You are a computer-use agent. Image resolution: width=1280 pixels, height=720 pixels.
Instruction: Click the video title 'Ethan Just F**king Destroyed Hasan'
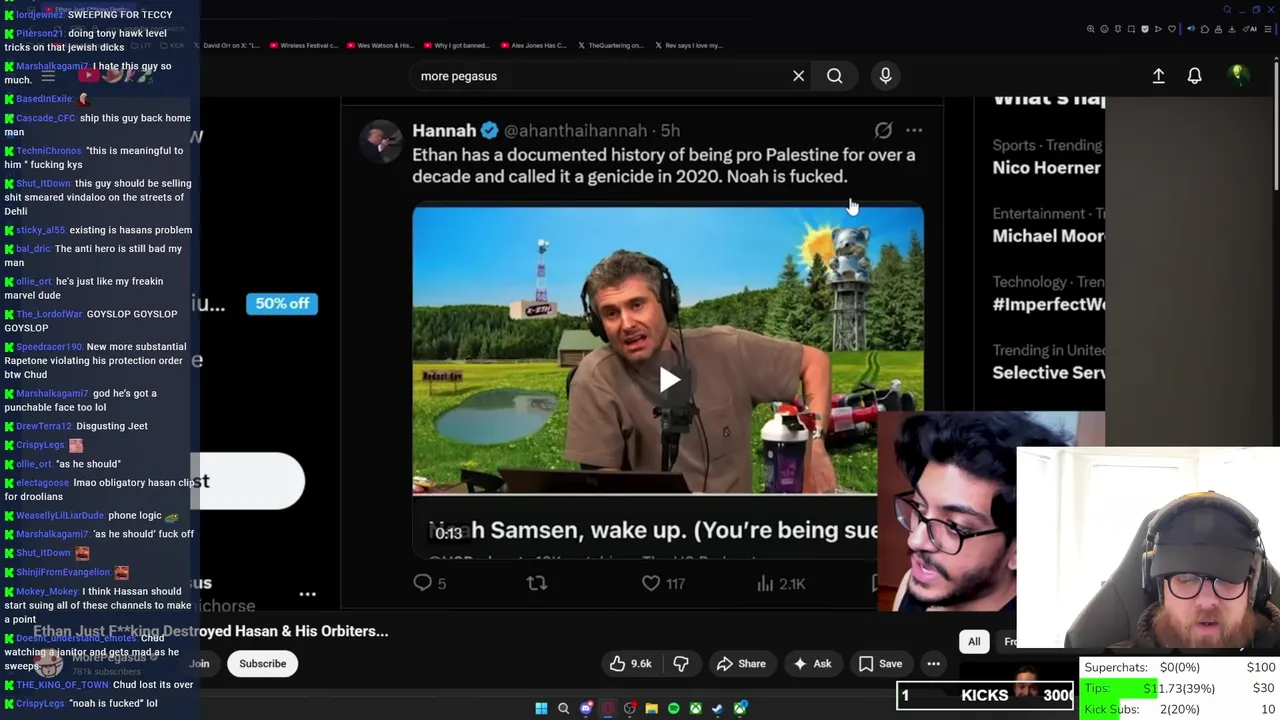coord(211,631)
